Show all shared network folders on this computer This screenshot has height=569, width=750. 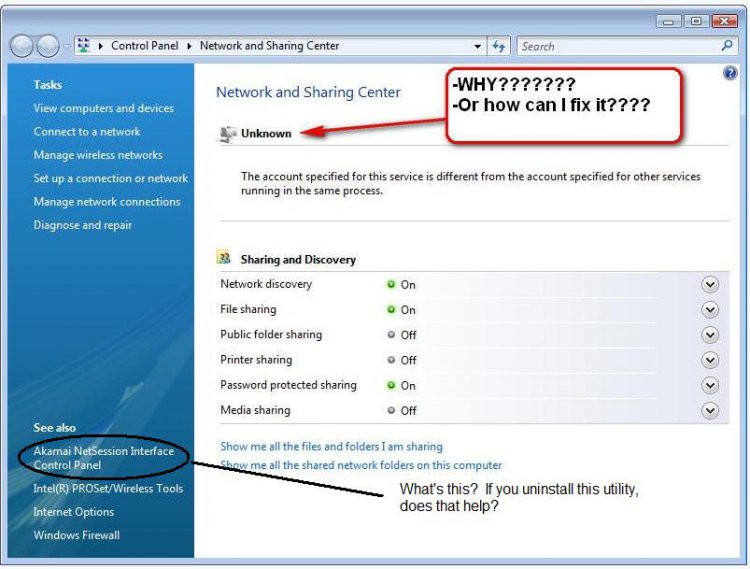point(361,465)
